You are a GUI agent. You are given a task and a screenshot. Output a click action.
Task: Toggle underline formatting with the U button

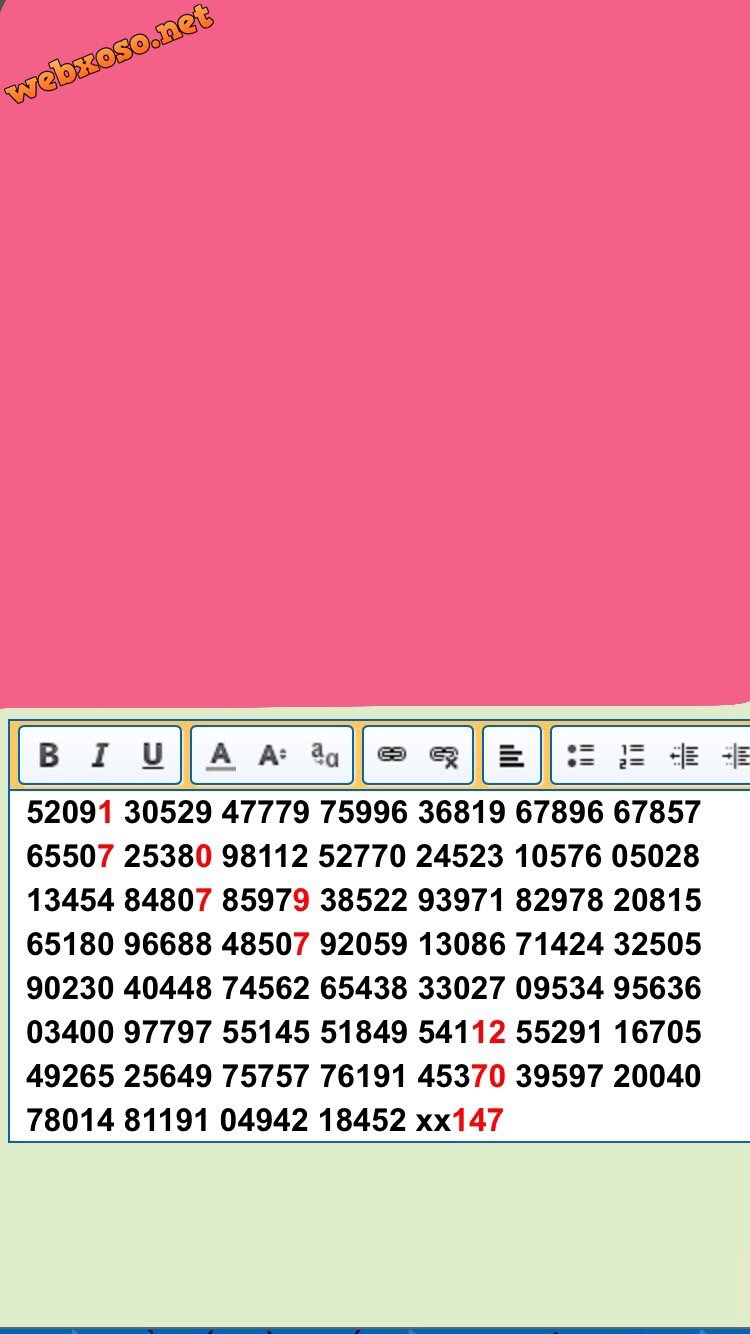(x=152, y=755)
